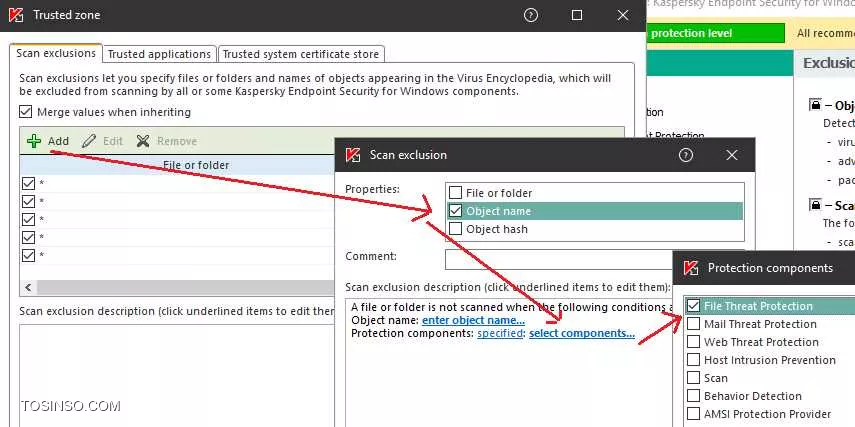Close the Scan exclusion dialog
The width and height of the screenshot is (855, 427).
point(732,155)
